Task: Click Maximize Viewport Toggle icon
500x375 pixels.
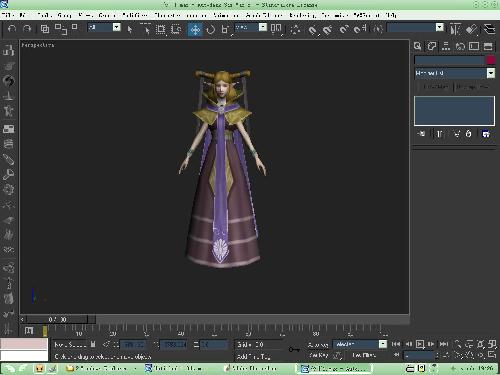Action: click(x=492, y=355)
